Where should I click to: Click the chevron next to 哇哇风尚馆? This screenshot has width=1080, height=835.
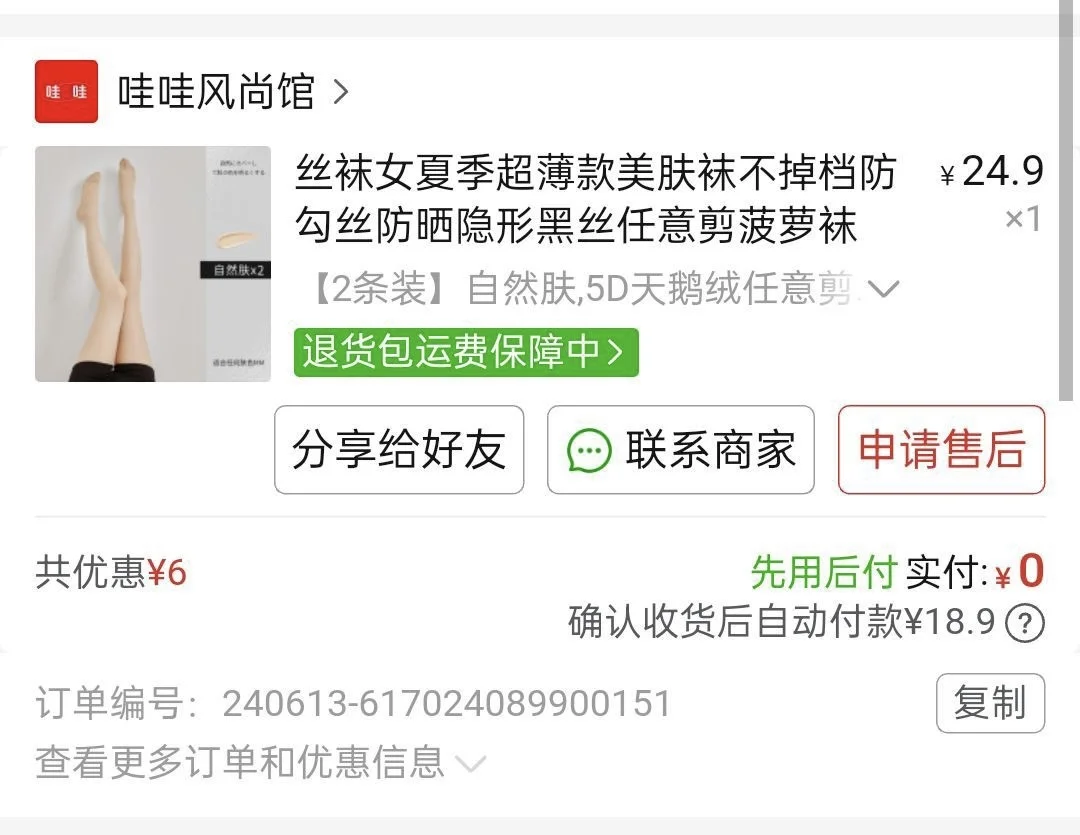pos(340,91)
